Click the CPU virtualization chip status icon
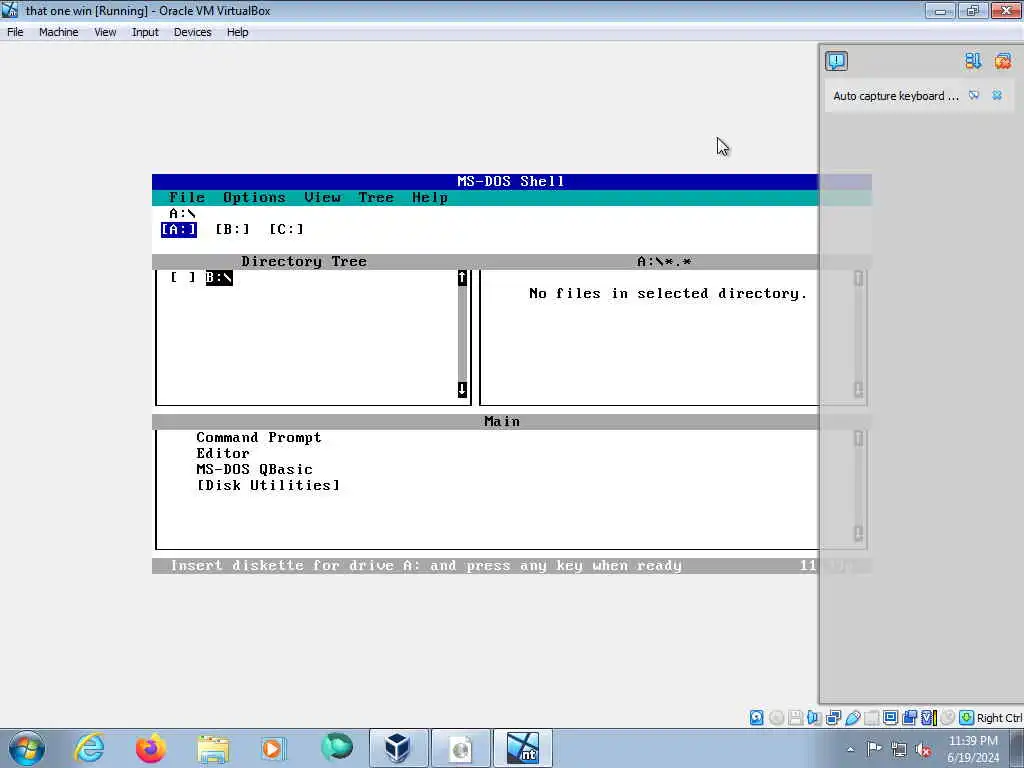This screenshot has height=768, width=1024. pyautogui.click(x=928, y=718)
